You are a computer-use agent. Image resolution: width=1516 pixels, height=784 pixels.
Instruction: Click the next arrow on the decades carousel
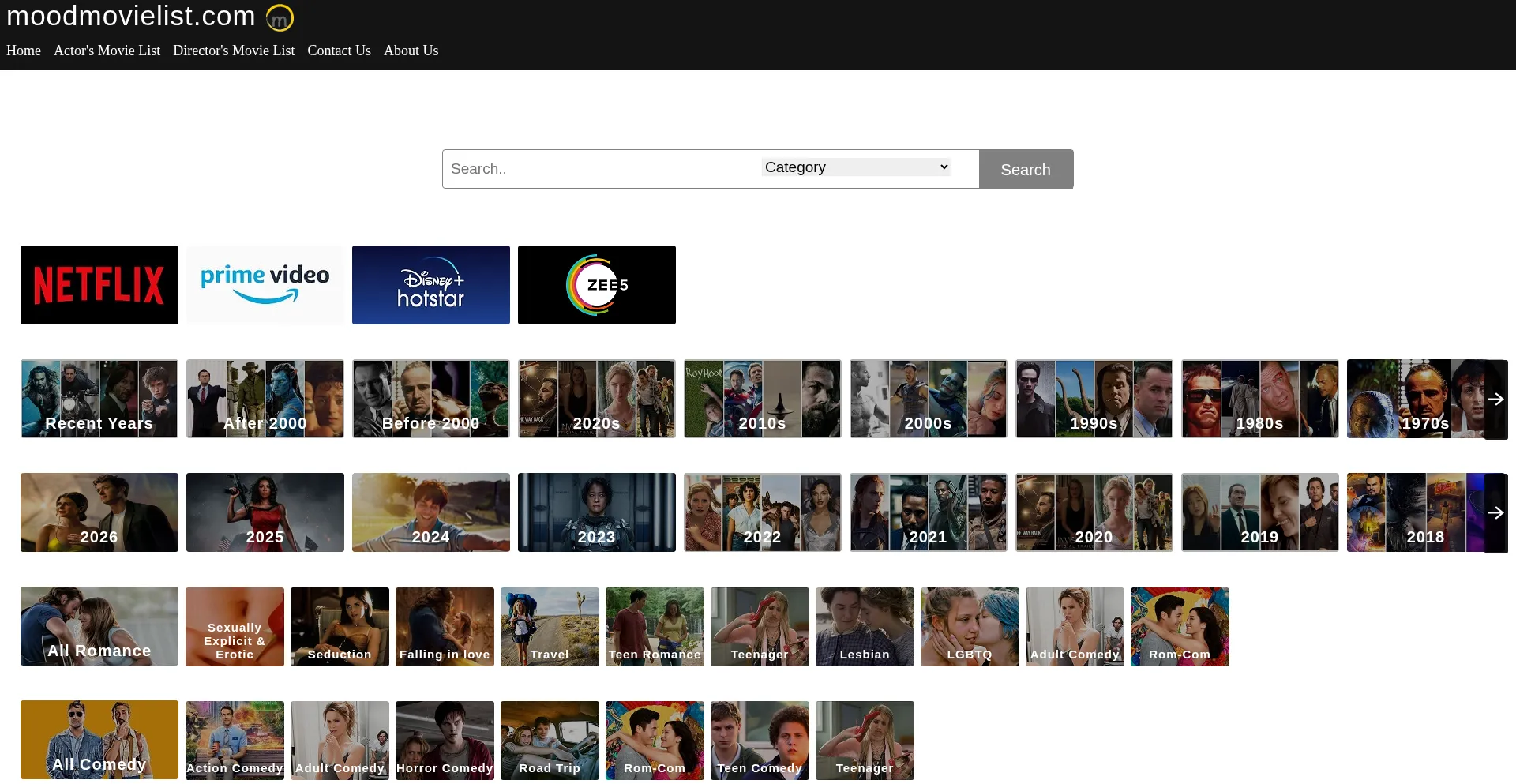click(x=1495, y=400)
